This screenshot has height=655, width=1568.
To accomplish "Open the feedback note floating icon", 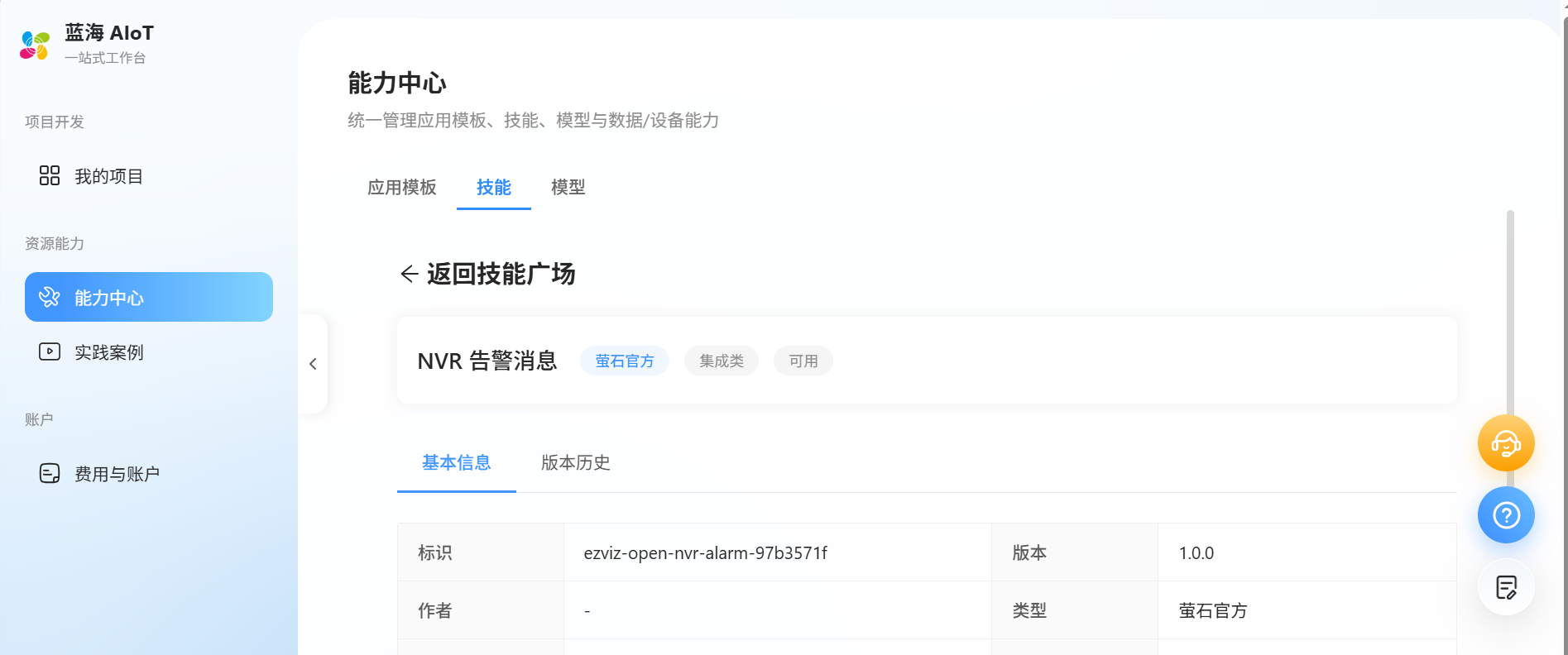I will tap(1506, 587).
